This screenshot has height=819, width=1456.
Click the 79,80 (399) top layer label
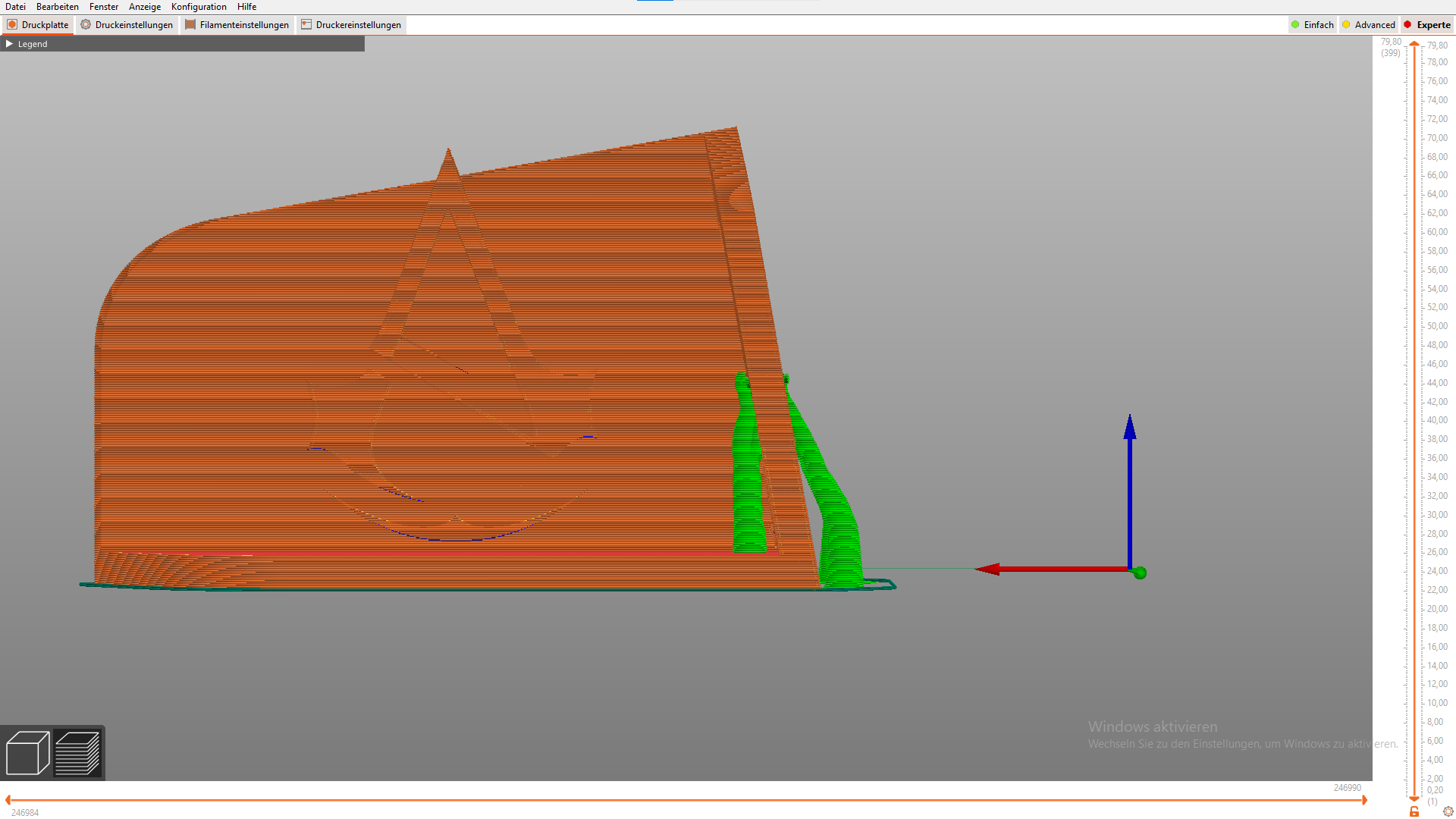point(1391,47)
